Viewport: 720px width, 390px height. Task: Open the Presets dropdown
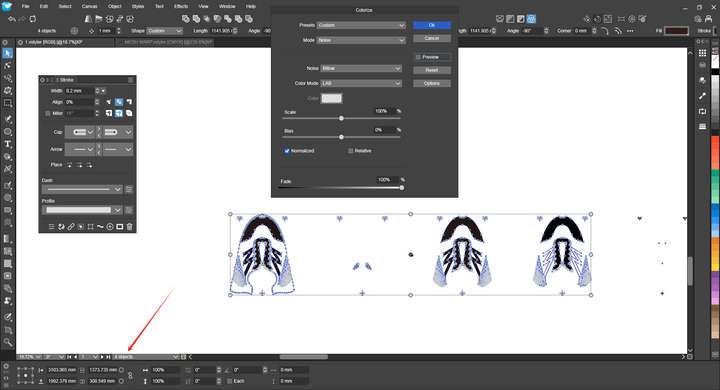pos(361,25)
